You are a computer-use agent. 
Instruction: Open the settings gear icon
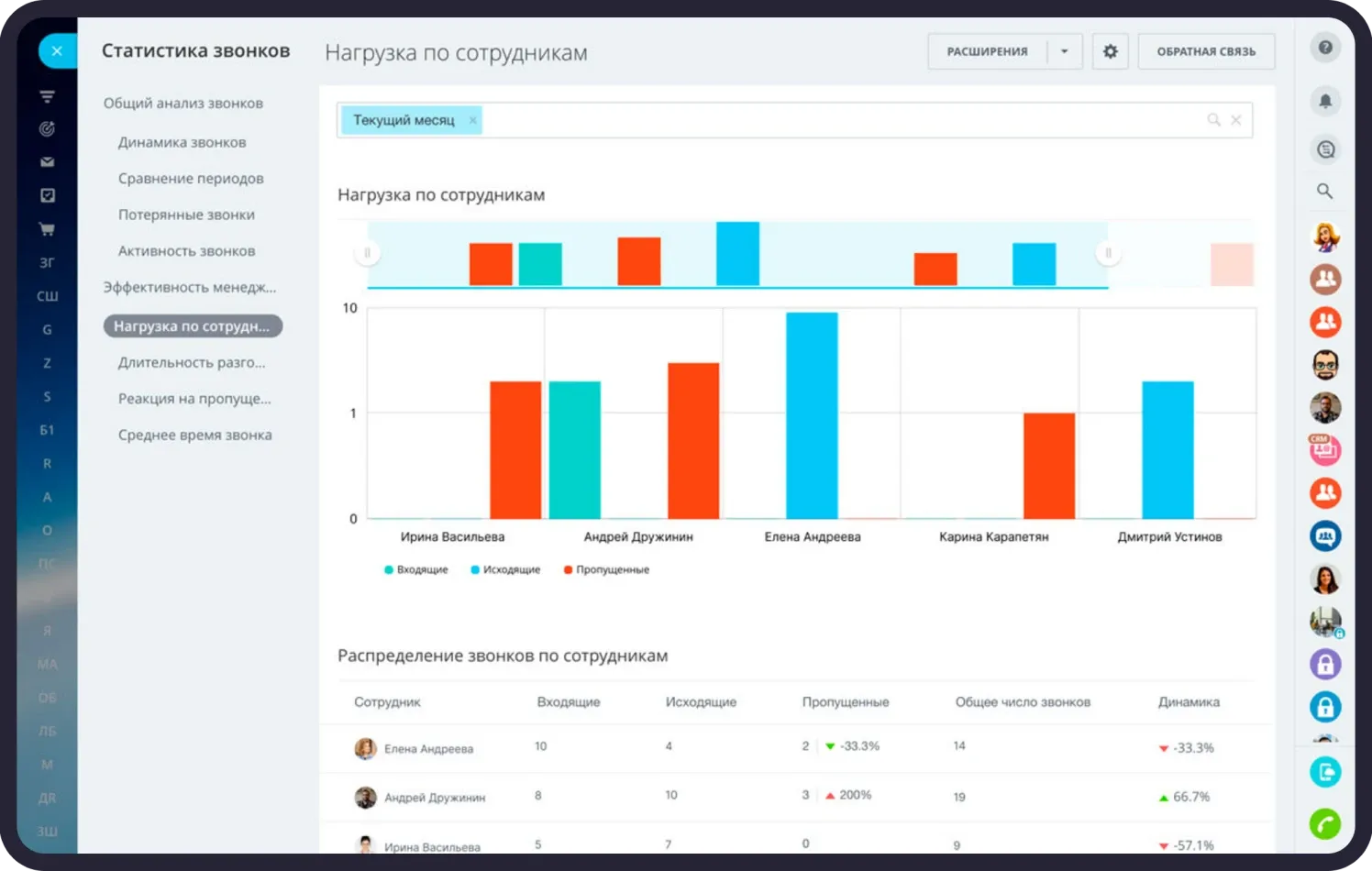[1110, 51]
